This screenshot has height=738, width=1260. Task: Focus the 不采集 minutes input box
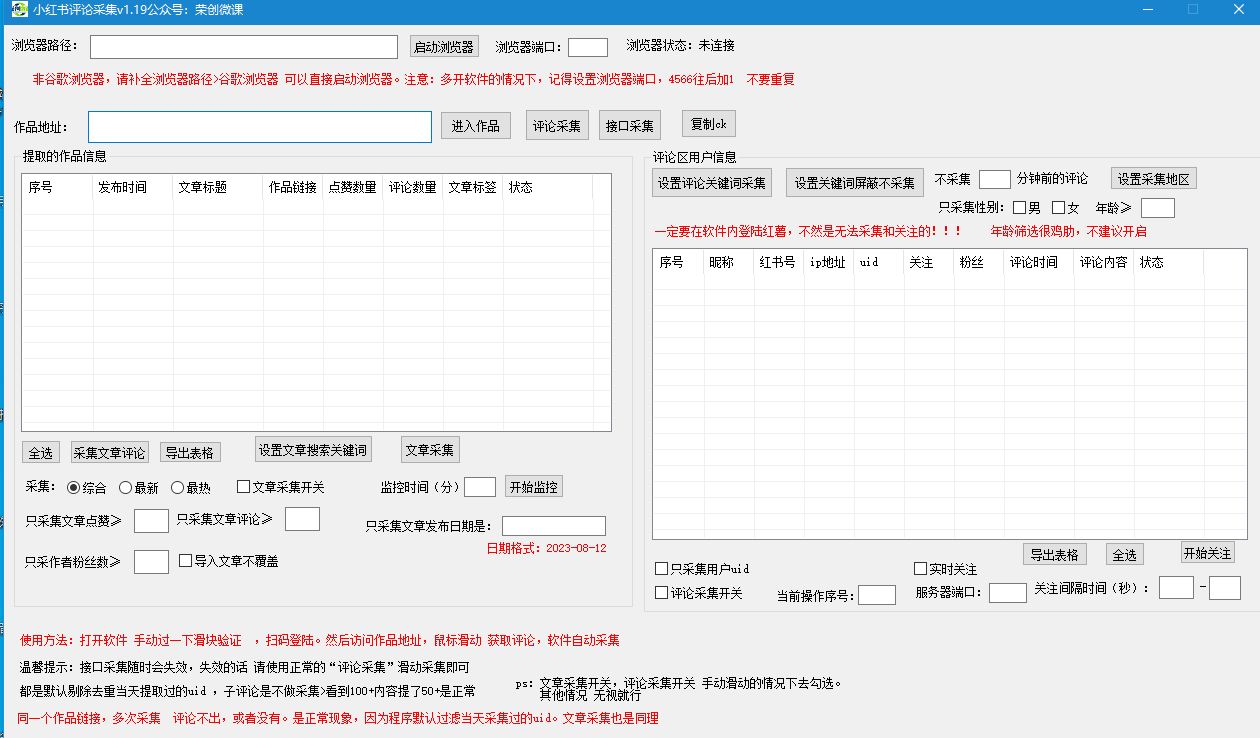point(995,179)
